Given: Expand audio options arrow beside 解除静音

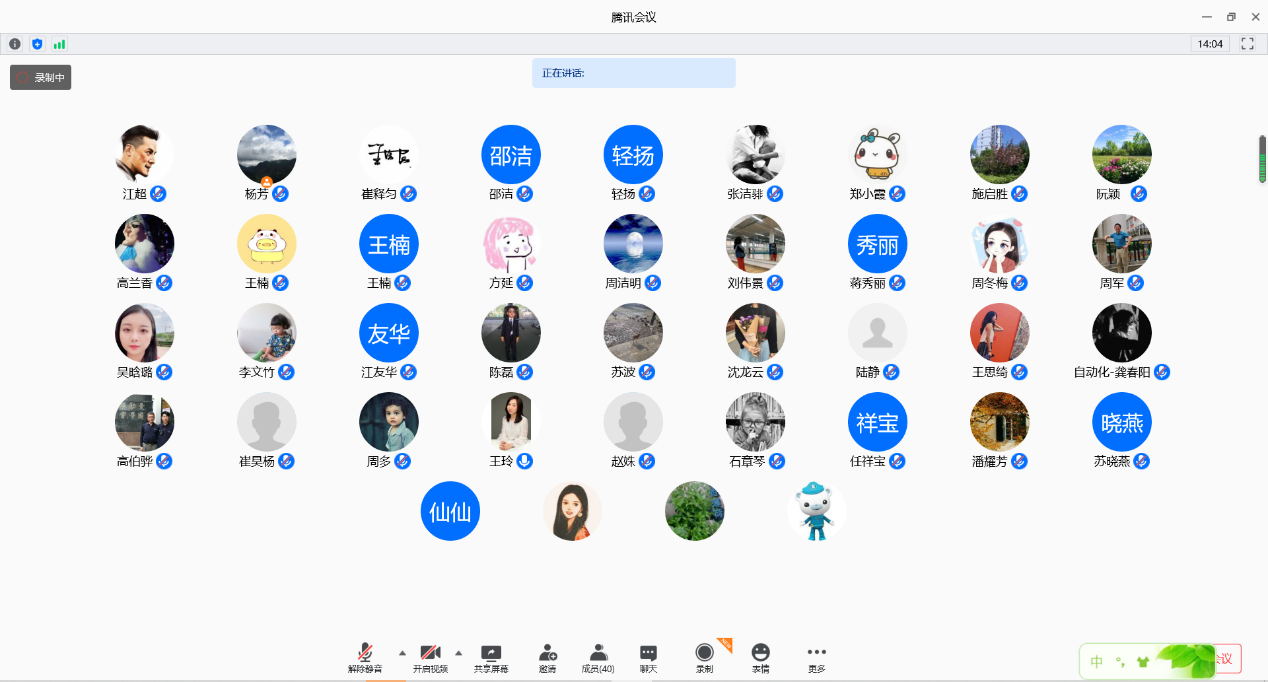Looking at the screenshot, I should pyautogui.click(x=402, y=652).
